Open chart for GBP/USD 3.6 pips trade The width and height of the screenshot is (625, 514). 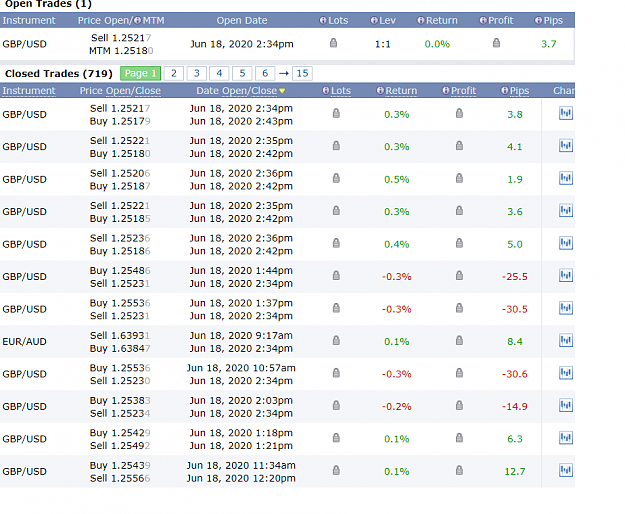[x=566, y=211]
